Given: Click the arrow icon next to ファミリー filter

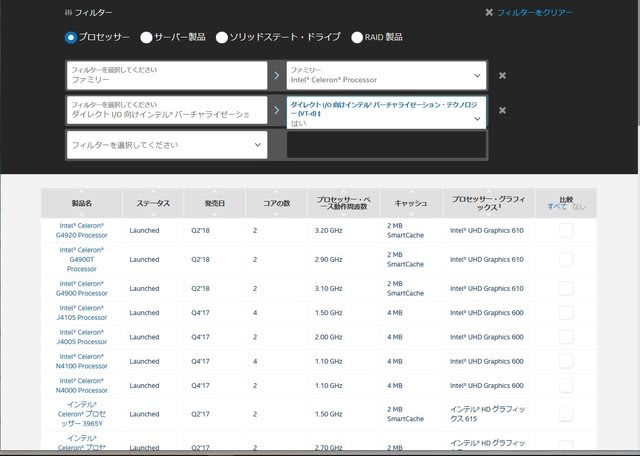Looking at the screenshot, I should coord(277,76).
